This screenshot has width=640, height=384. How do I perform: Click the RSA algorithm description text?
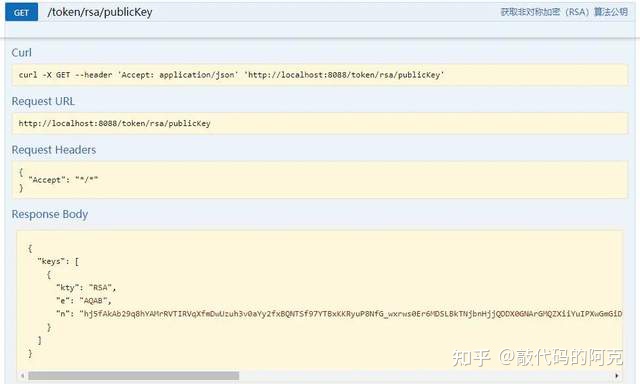point(564,12)
